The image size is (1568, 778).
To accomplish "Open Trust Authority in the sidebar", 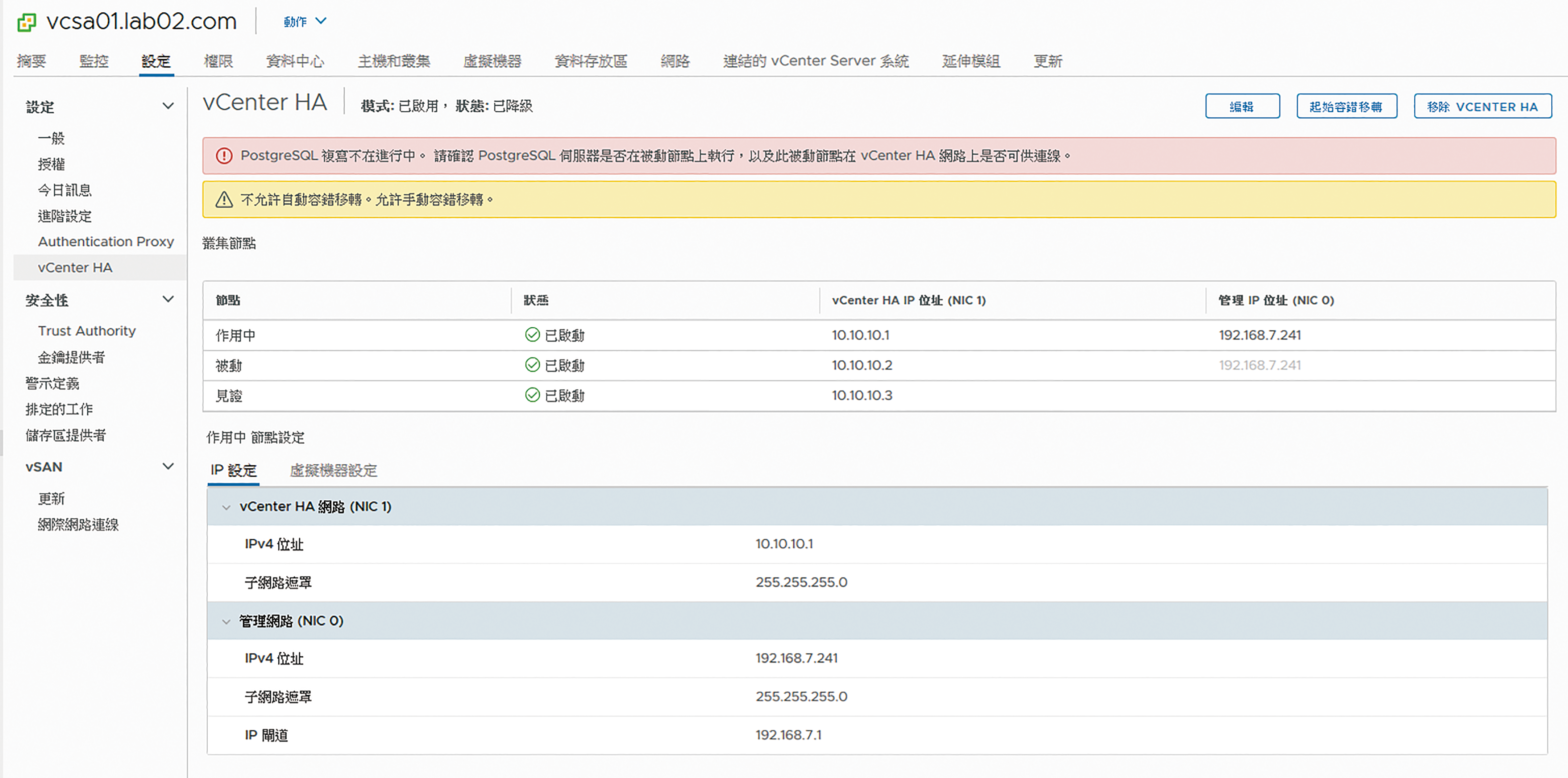I will click(x=87, y=331).
